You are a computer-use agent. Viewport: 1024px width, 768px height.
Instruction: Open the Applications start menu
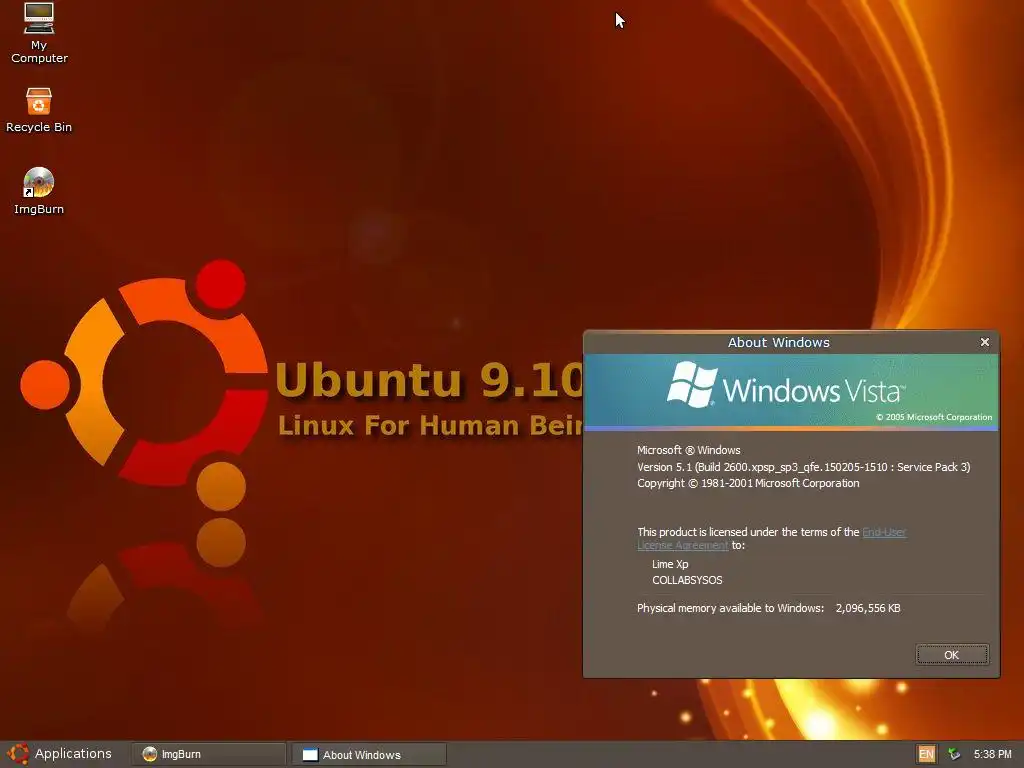tap(59, 754)
